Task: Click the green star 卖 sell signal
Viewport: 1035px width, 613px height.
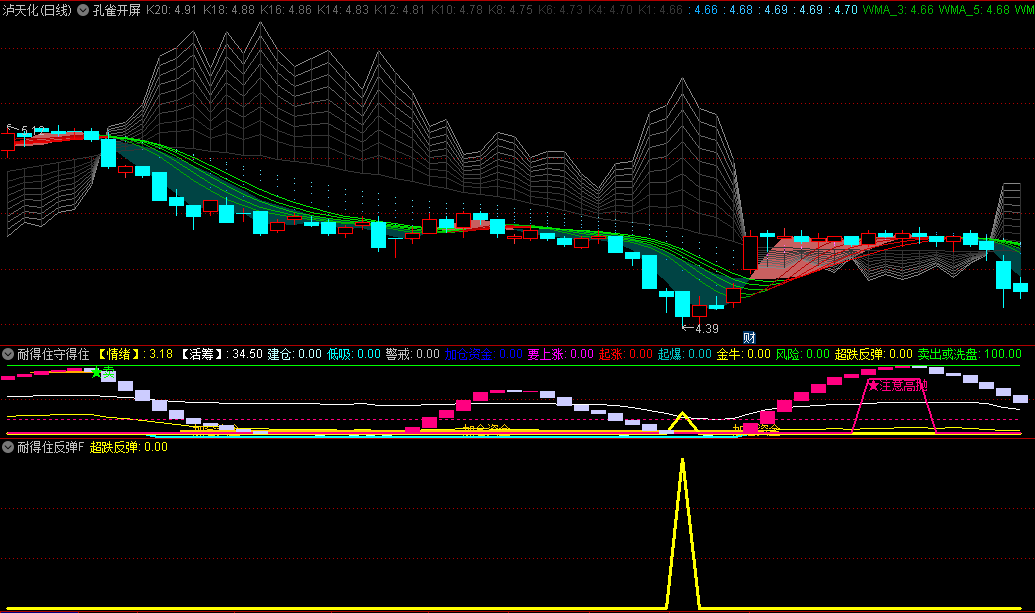Action: [x=103, y=373]
